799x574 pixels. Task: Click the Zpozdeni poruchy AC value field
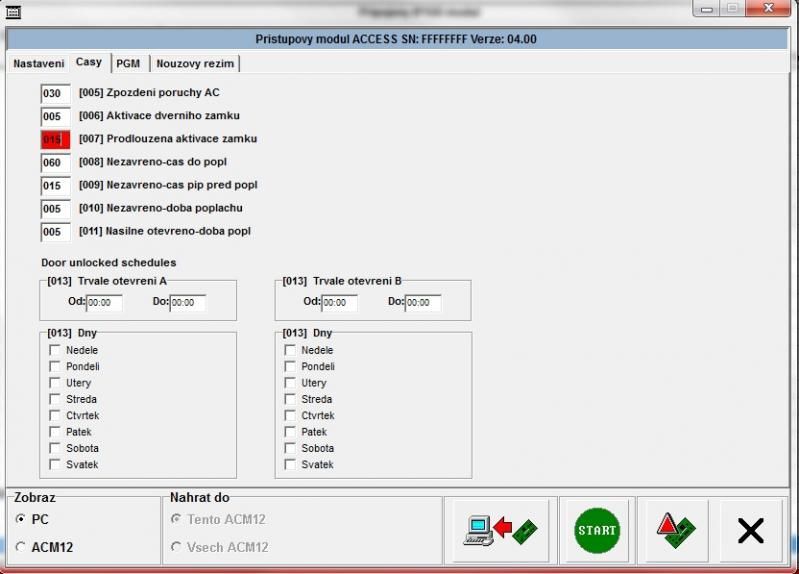pyautogui.click(x=55, y=93)
